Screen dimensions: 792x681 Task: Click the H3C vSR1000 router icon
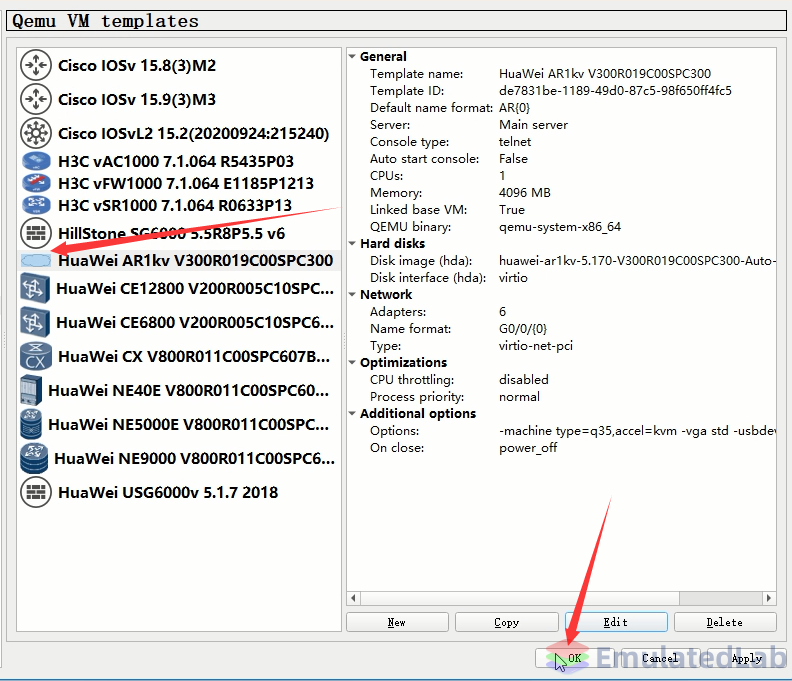coord(36,205)
